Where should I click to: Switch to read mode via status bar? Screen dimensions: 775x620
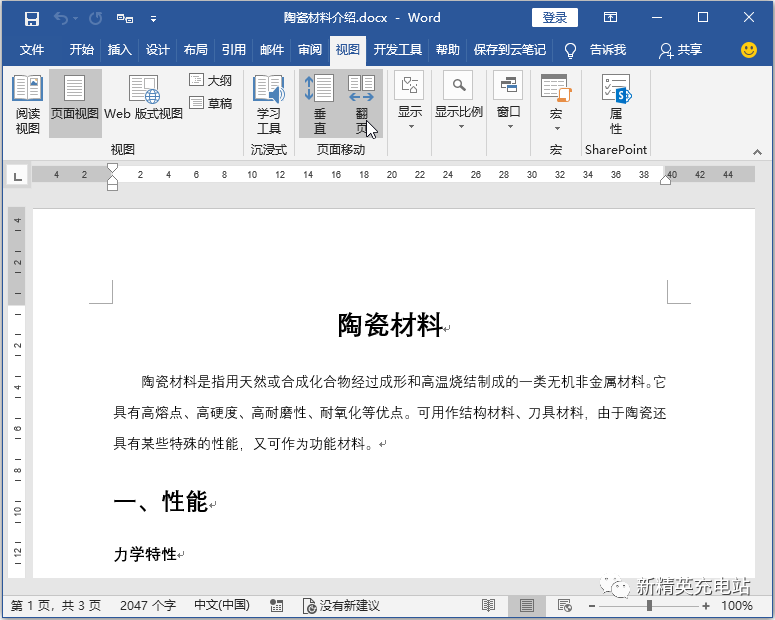pos(488,606)
